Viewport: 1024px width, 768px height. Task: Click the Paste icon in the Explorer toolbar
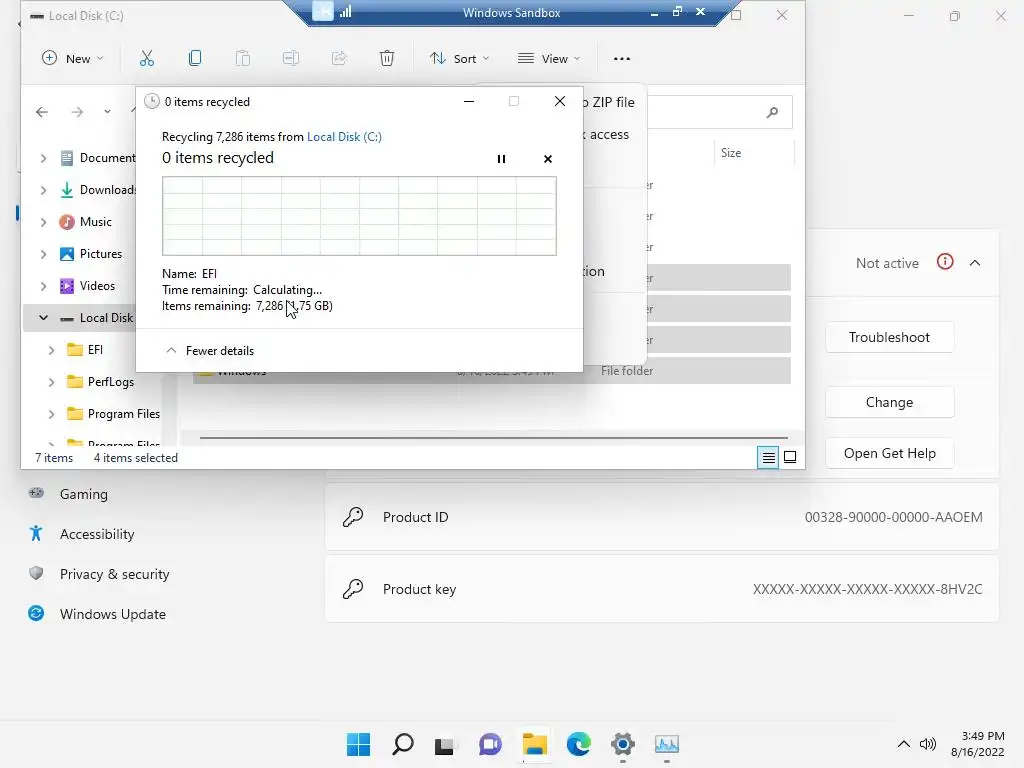click(x=242, y=58)
